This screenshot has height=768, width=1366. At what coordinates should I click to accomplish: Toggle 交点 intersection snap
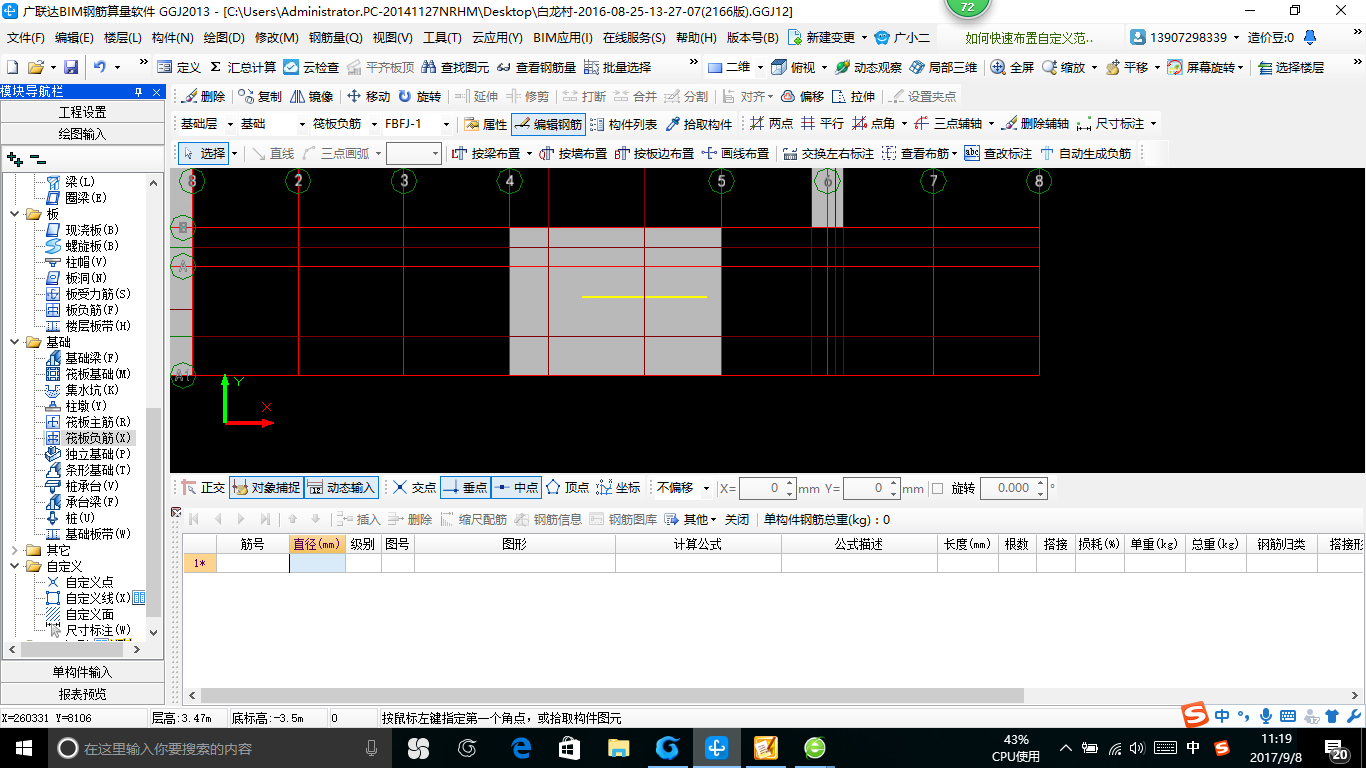click(414, 488)
